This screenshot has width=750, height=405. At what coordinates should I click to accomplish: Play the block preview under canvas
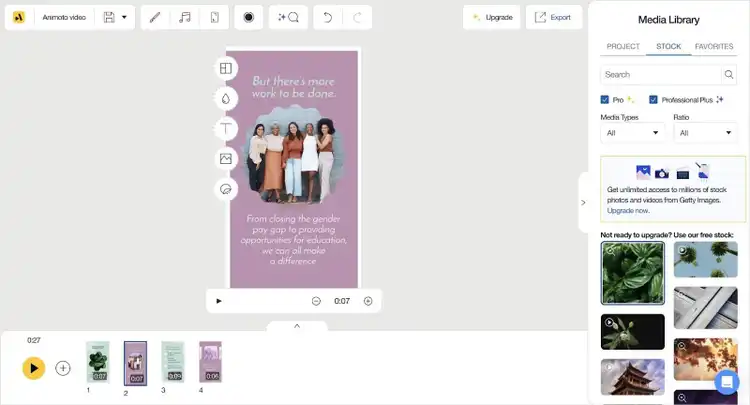[x=219, y=301]
